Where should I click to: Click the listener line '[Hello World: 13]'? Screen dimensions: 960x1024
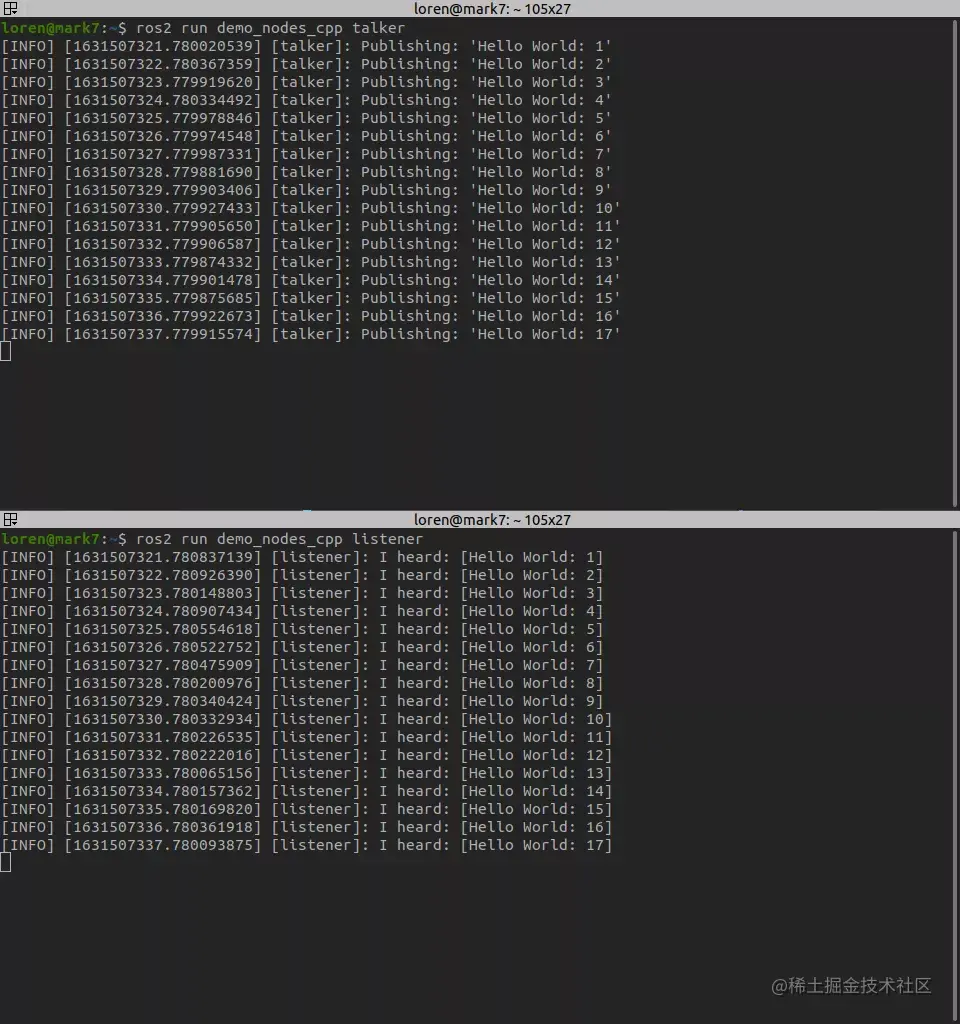[x=307, y=773]
